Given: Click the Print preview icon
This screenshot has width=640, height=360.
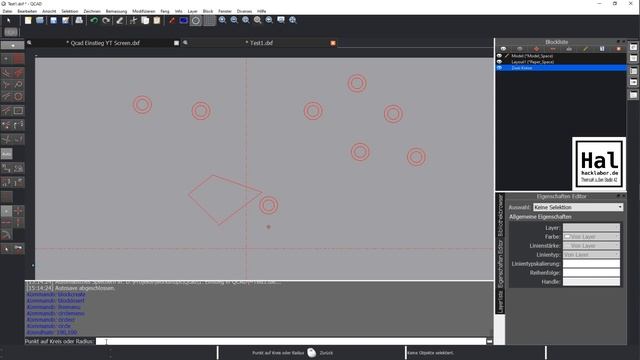Looking at the screenshot, I should [x=79, y=20].
